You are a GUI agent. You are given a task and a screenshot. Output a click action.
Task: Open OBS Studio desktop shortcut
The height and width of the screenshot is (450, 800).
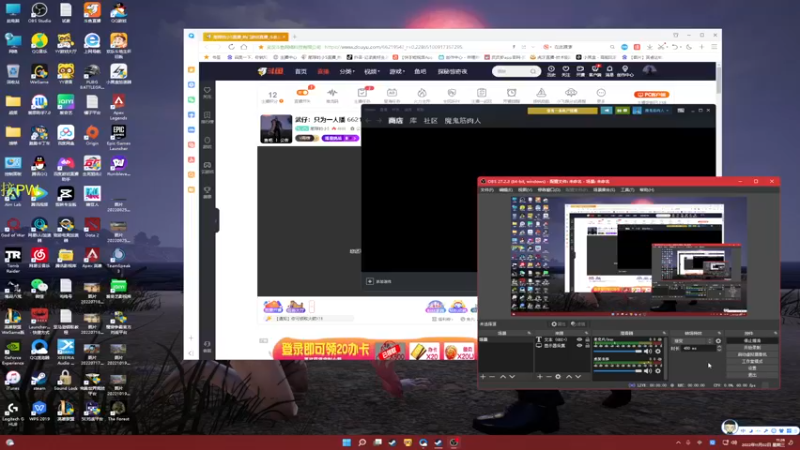(39, 13)
